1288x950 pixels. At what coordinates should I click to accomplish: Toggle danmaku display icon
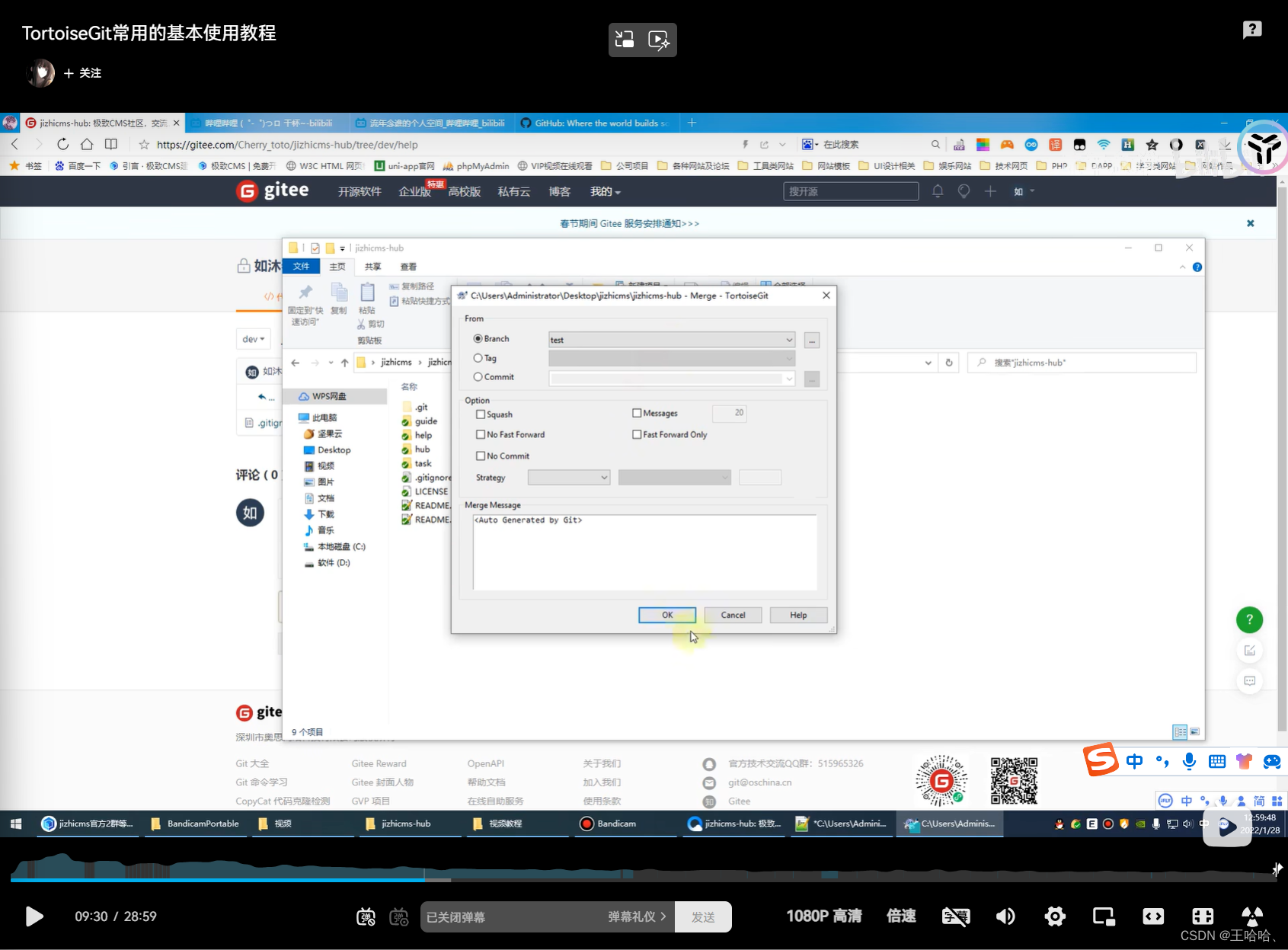366,917
